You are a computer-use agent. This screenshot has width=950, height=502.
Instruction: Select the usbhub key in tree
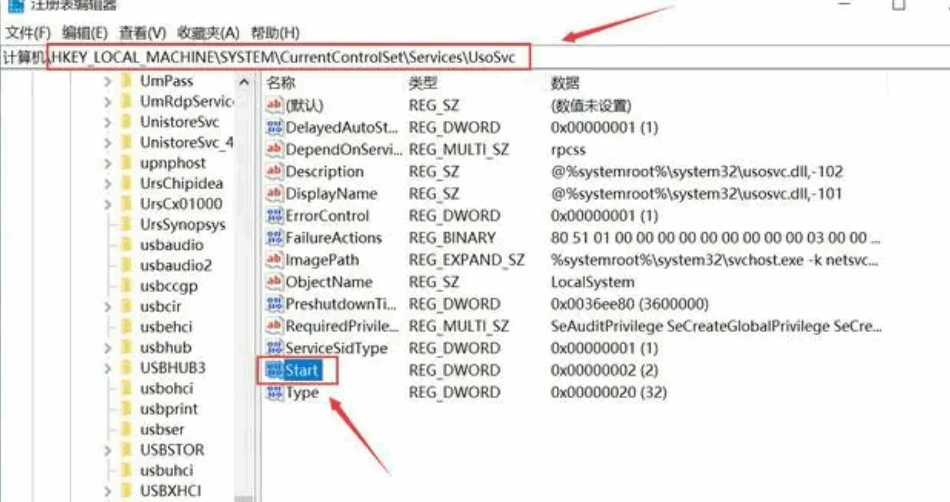pos(165,348)
